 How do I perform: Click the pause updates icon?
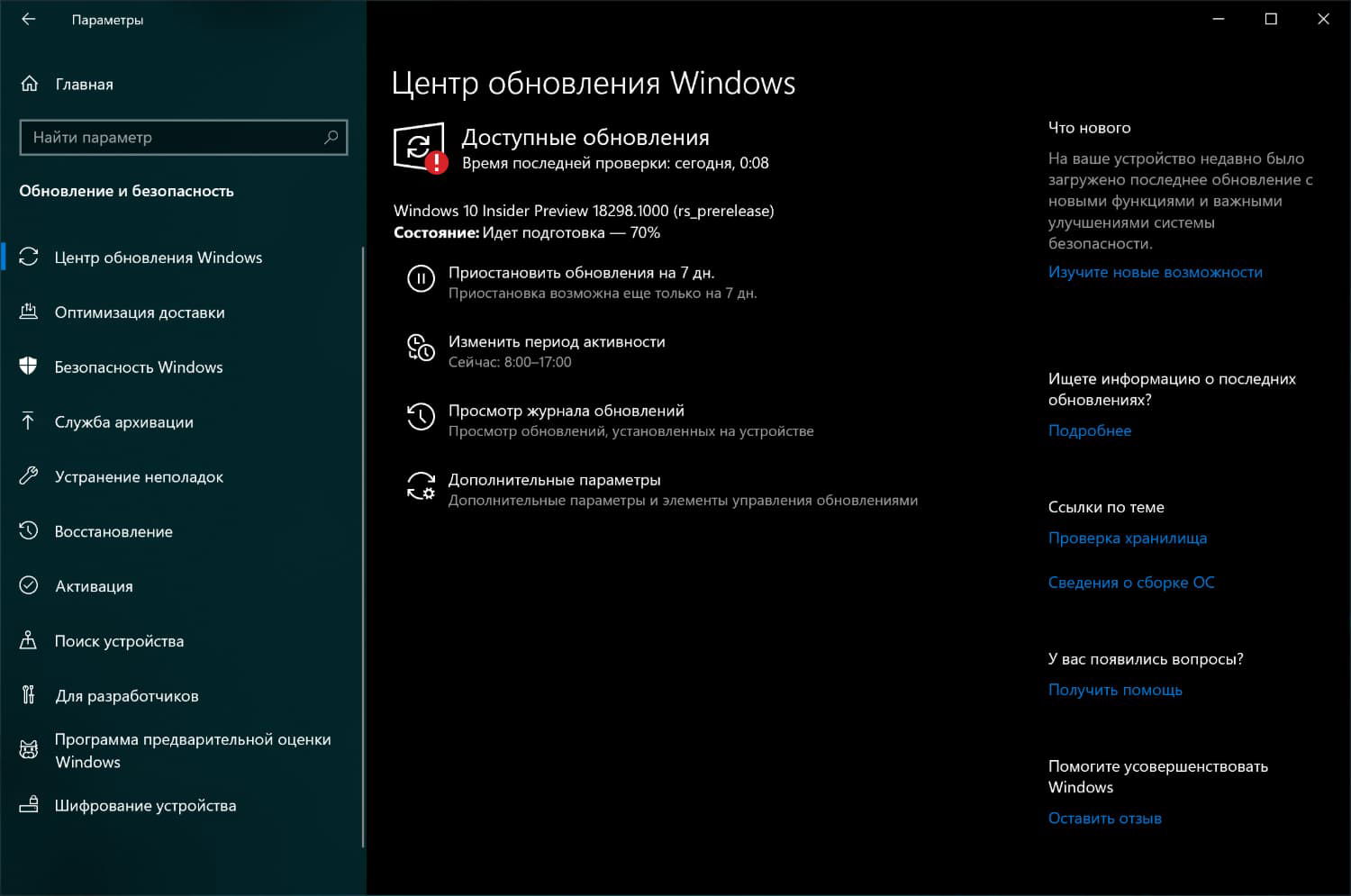click(x=421, y=279)
